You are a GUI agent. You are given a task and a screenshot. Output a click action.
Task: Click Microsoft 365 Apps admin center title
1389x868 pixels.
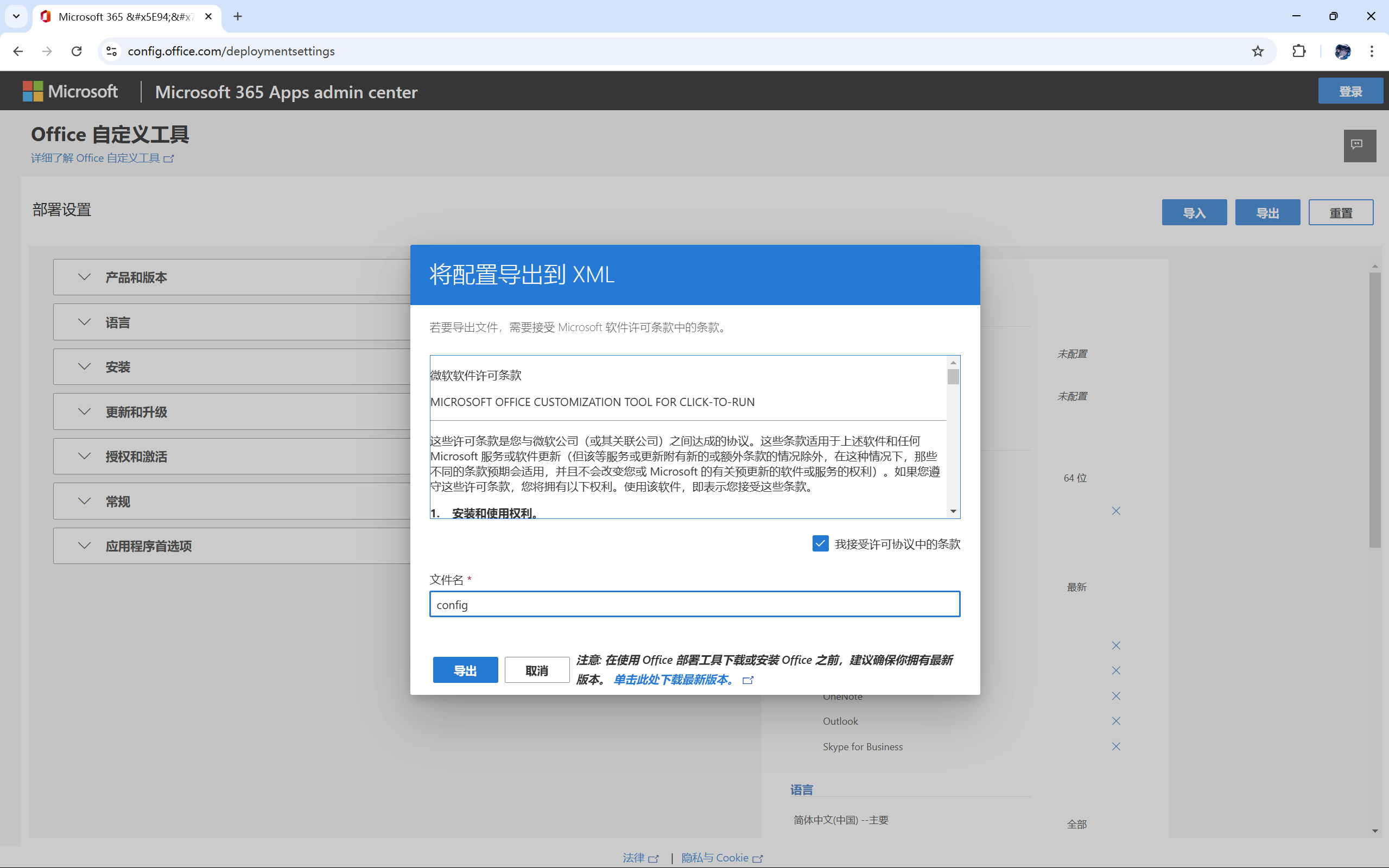[286, 92]
